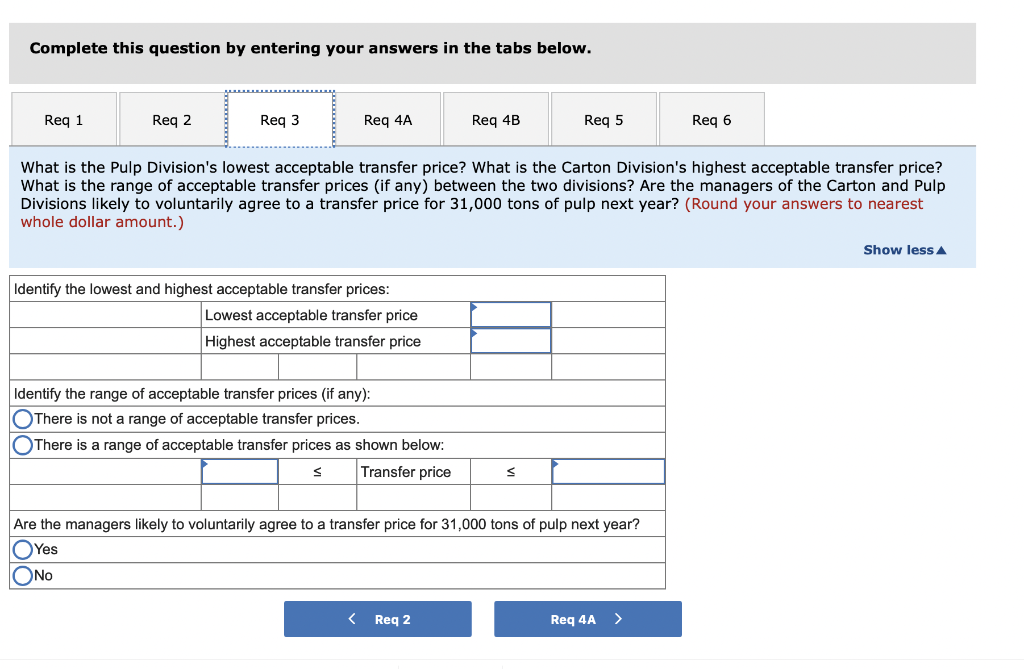Open the Req 4B tab
Viewport: 1024px width, 669px height.
point(496,118)
